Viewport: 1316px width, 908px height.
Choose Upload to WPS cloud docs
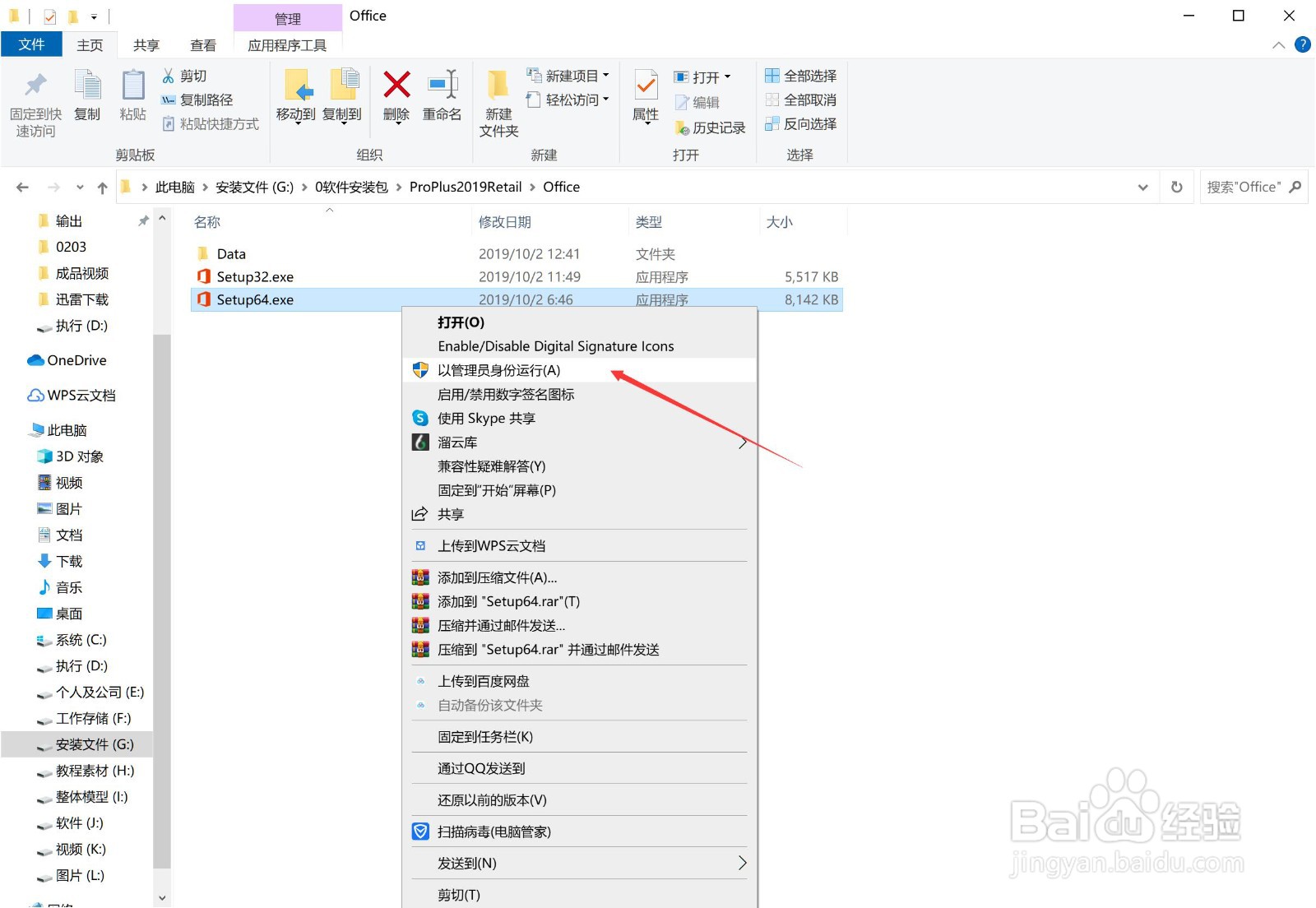click(x=579, y=545)
